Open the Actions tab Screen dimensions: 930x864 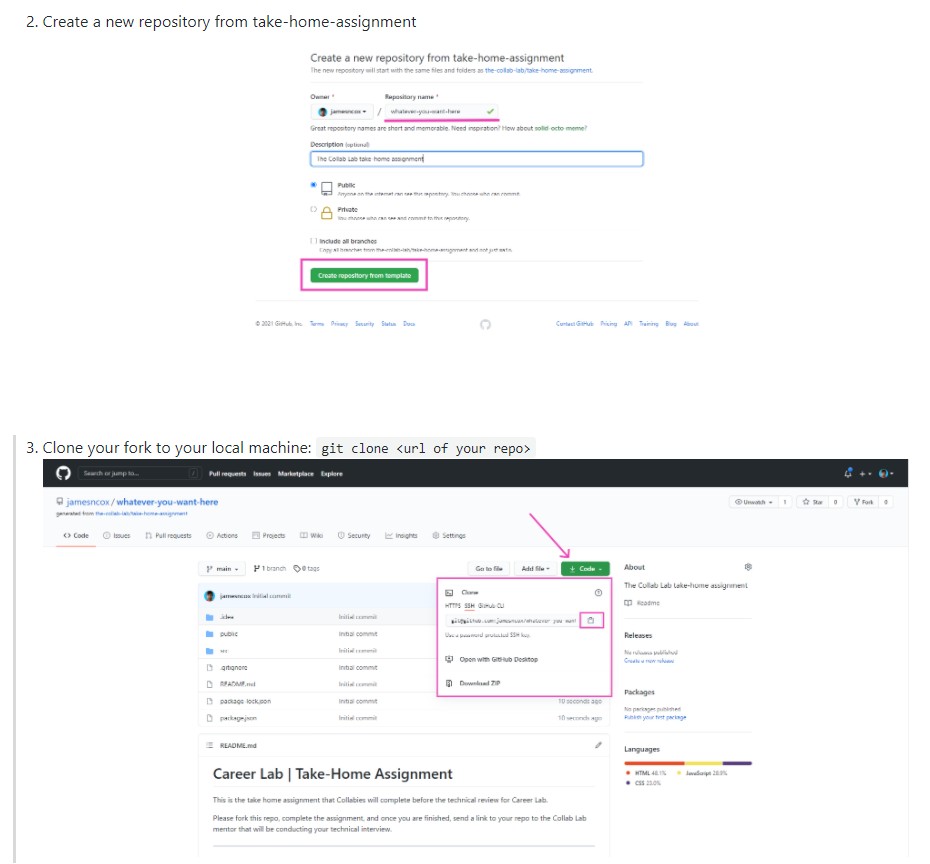point(222,535)
